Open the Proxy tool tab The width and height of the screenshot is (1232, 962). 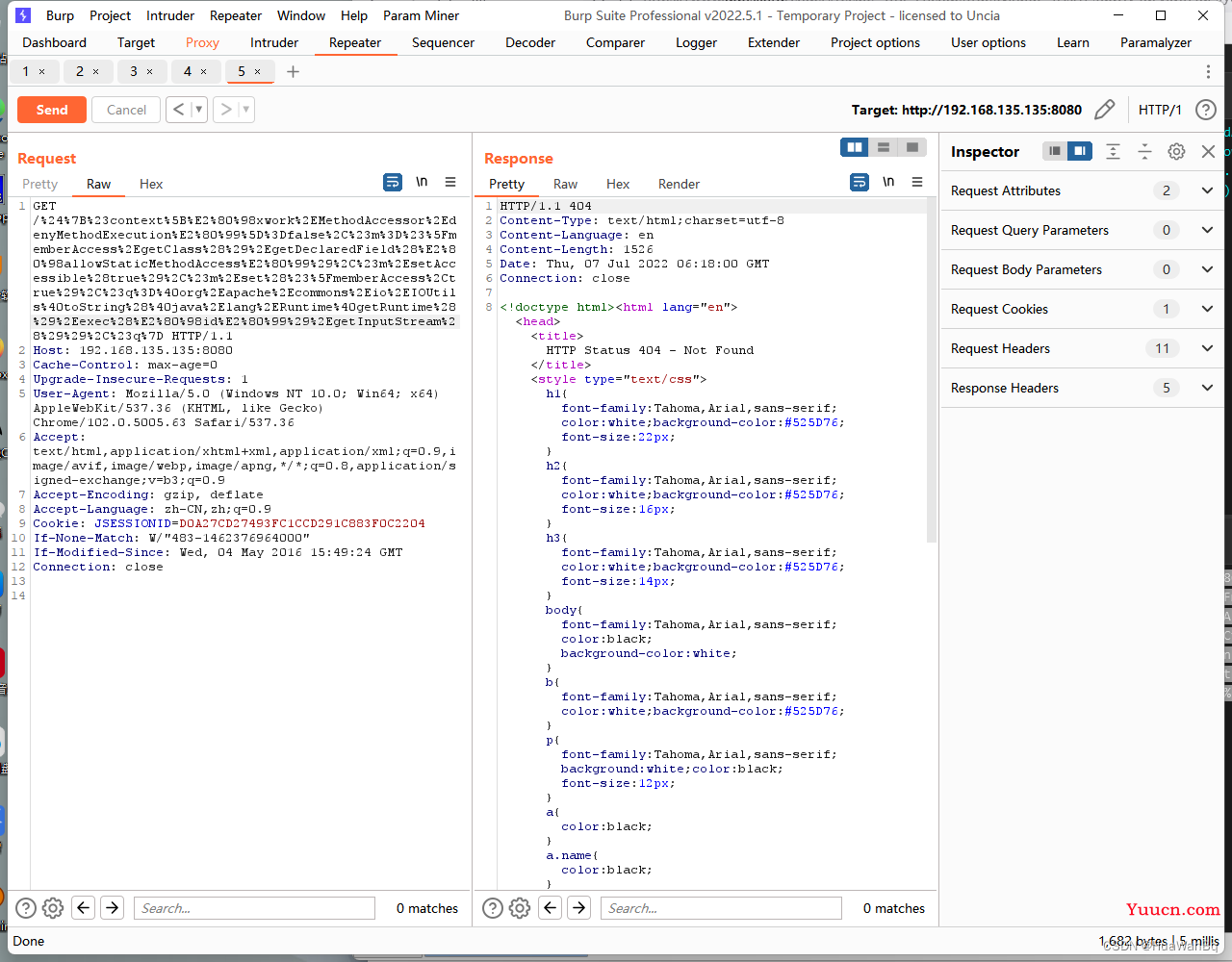(202, 42)
